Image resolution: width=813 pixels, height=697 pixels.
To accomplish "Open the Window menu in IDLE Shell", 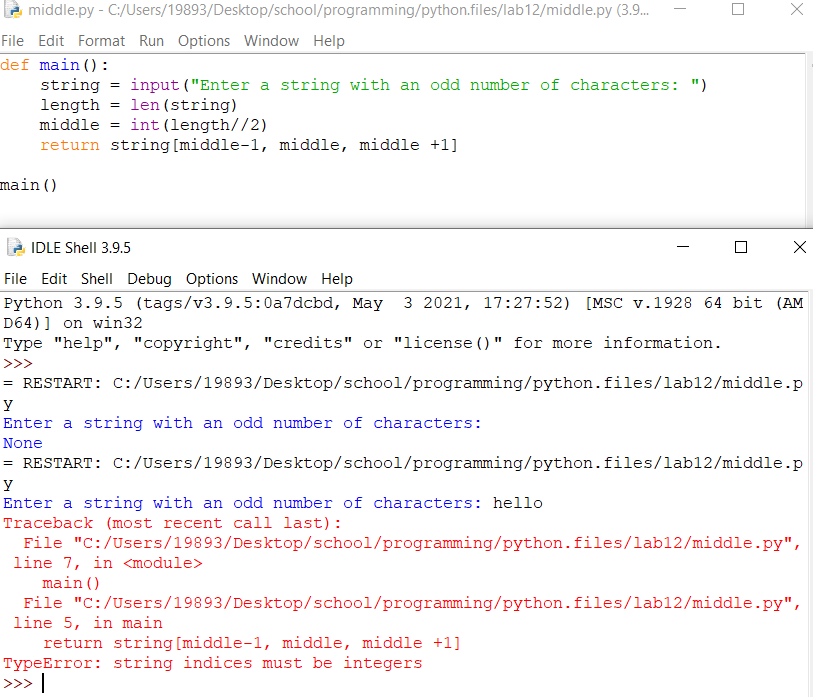I will point(279,279).
